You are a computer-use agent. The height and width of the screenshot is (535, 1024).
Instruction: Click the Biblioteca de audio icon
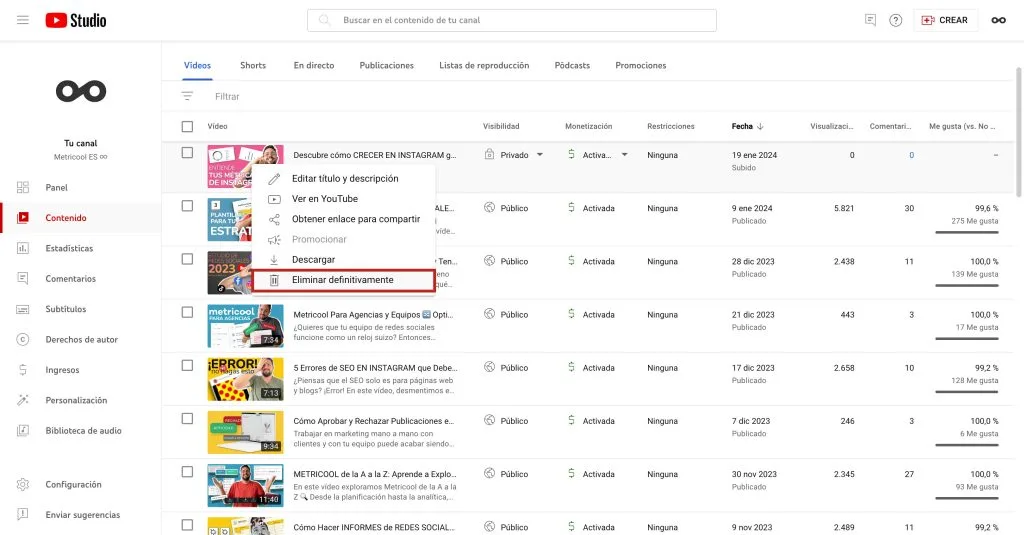(23, 430)
